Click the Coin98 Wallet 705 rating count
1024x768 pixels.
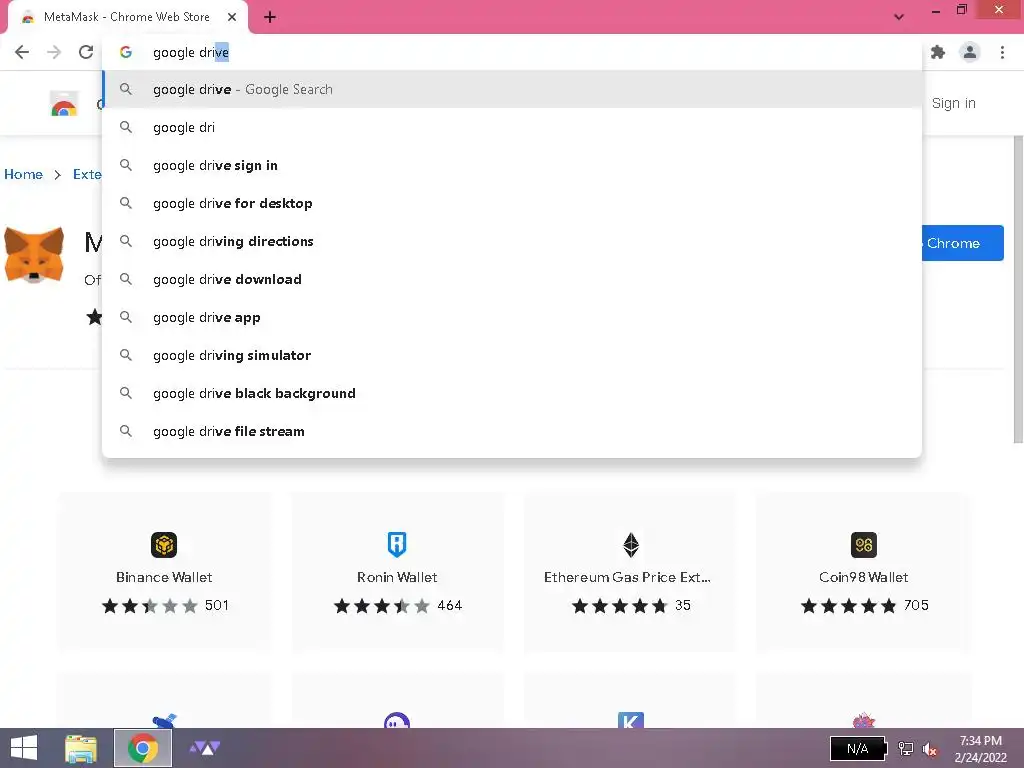[x=916, y=605]
